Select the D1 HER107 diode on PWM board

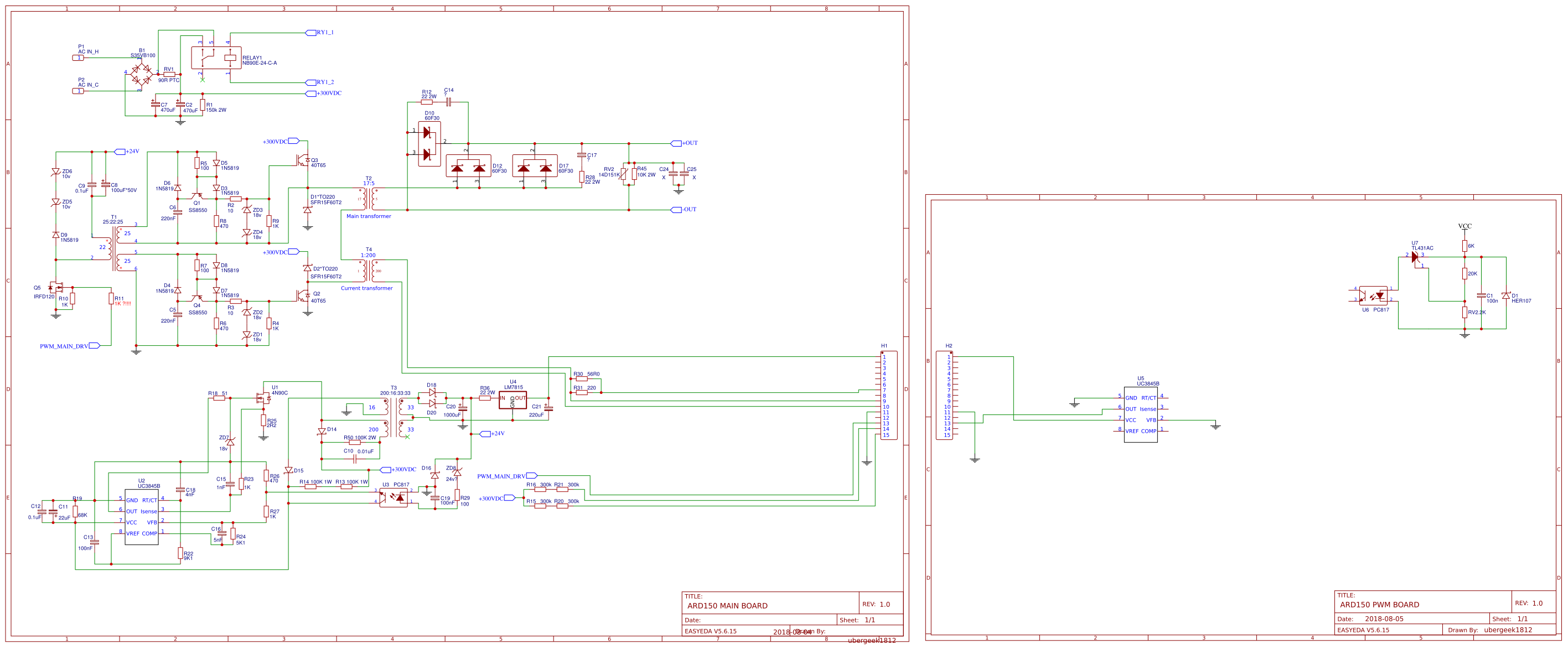click(1506, 296)
